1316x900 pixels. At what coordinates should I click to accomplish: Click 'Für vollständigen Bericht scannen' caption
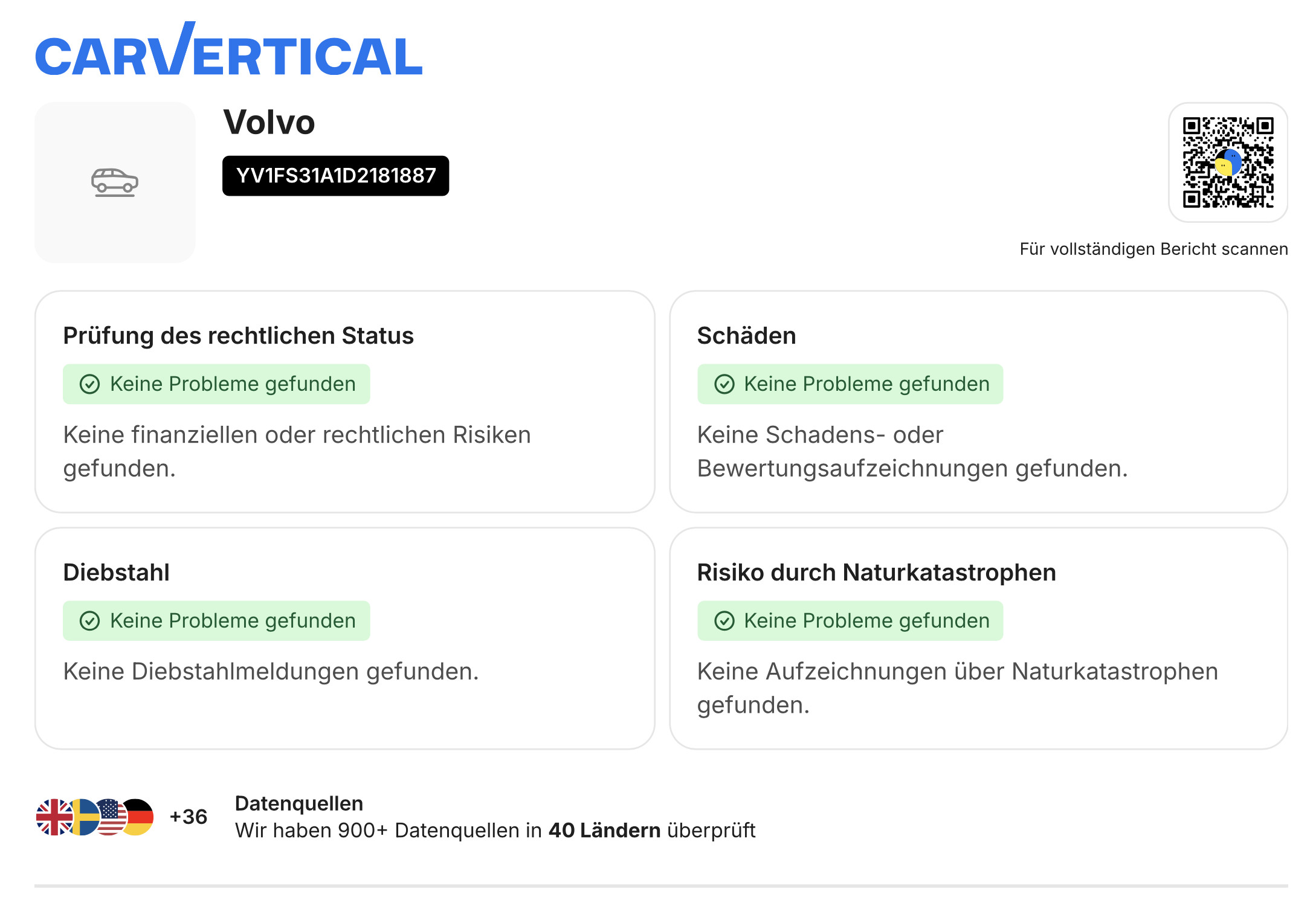click(x=1153, y=249)
